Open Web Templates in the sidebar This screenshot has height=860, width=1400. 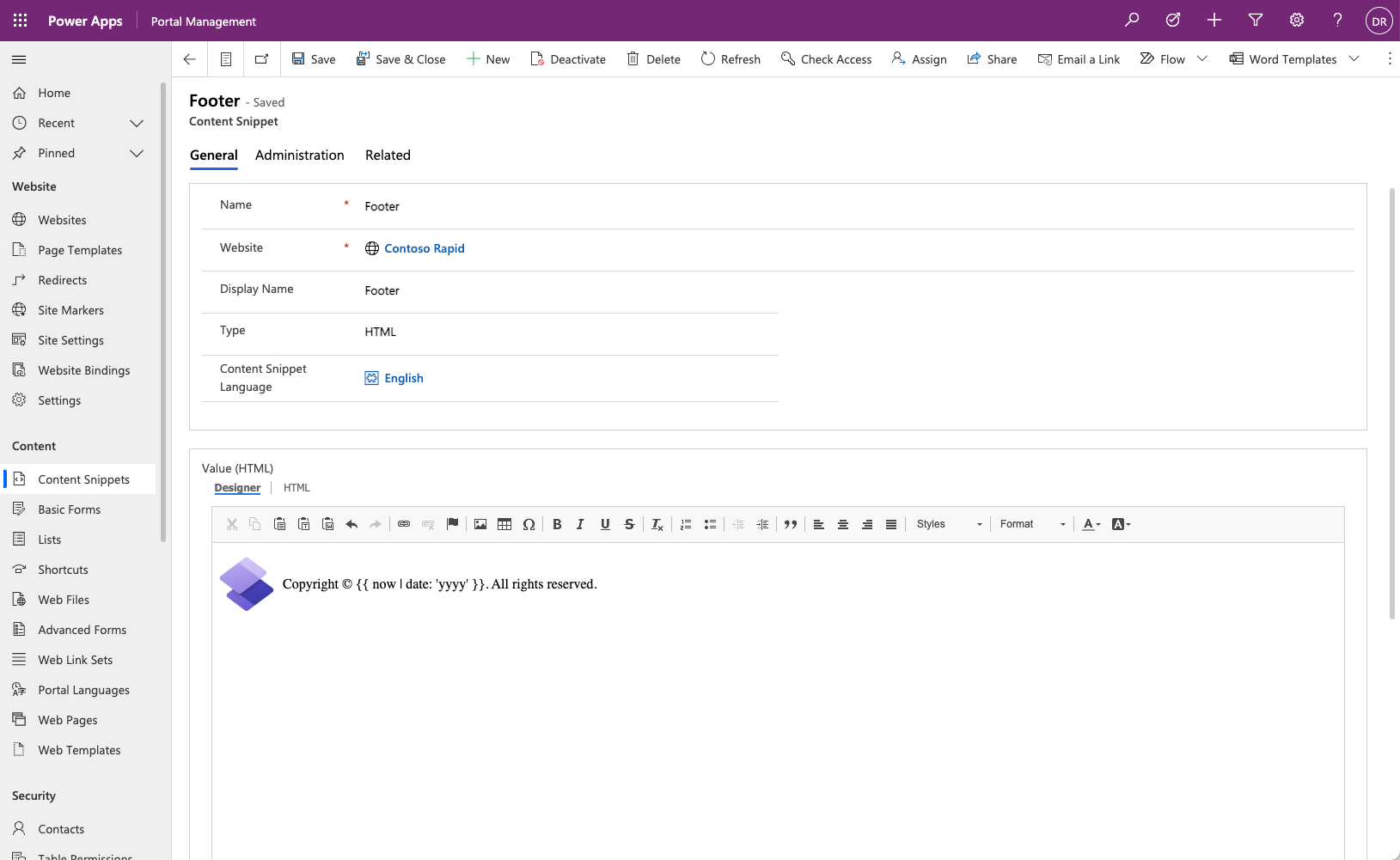click(x=79, y=750)
